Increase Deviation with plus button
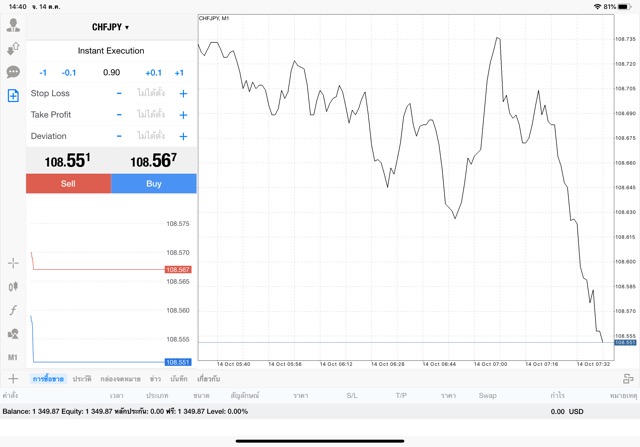Screen dimensions: 640x447 tap(183, 136)
